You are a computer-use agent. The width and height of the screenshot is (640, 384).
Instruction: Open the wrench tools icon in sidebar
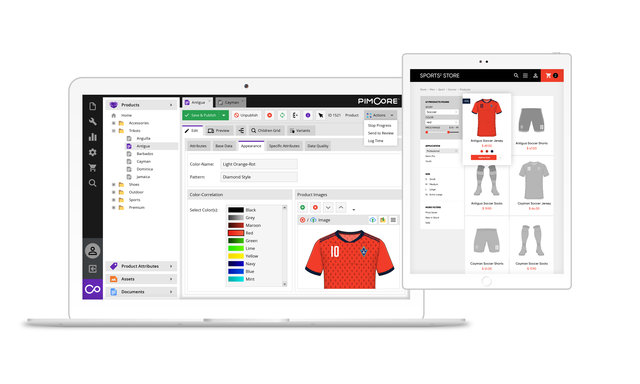tap(93, 122)
